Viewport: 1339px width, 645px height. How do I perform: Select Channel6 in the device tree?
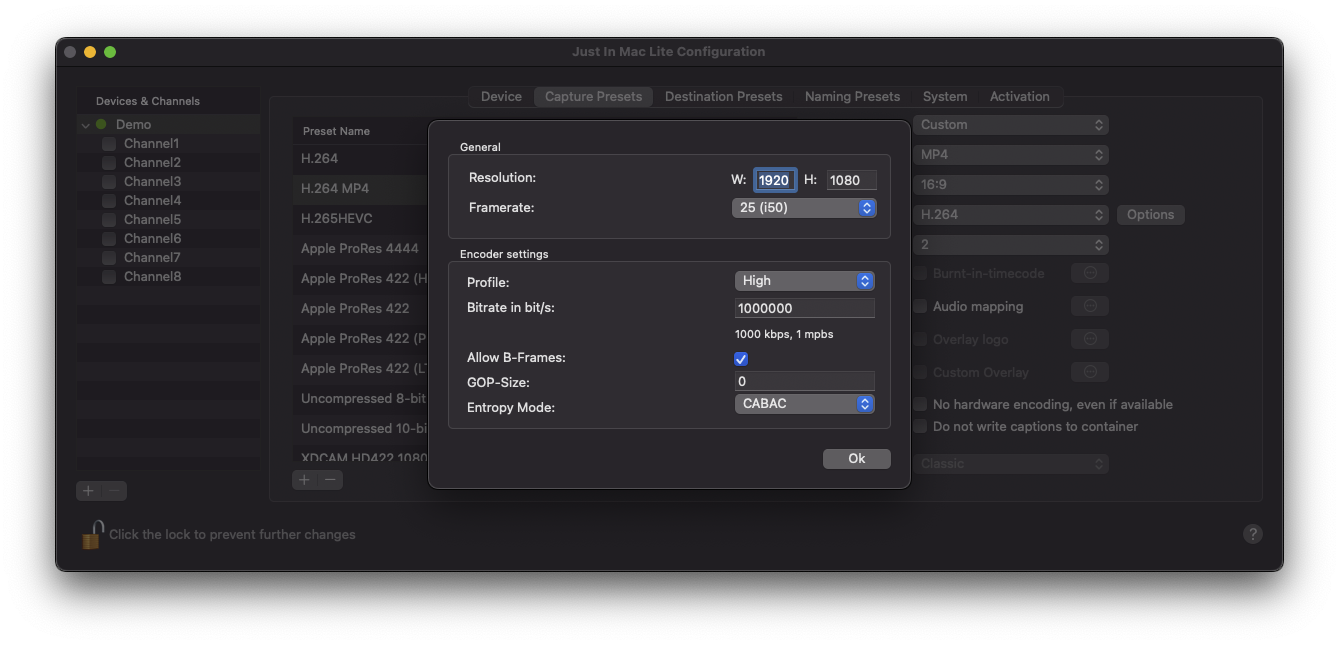coord(152,239)
